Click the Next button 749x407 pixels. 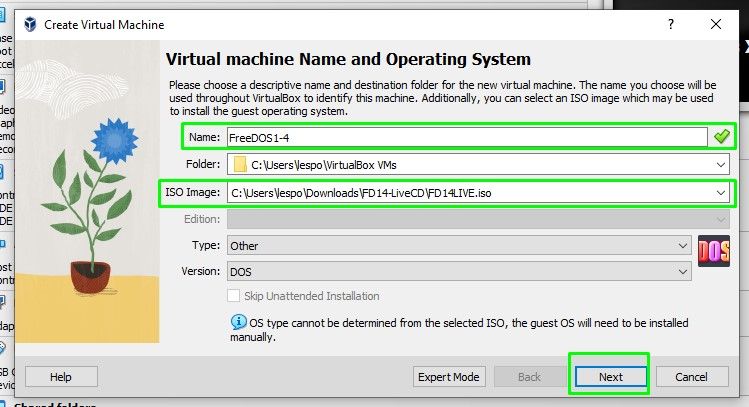point(610,377)
